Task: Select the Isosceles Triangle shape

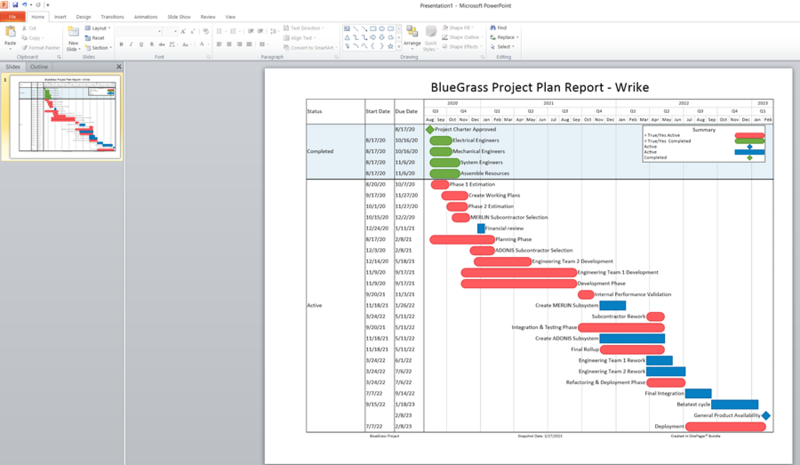Action: point(347,37)
